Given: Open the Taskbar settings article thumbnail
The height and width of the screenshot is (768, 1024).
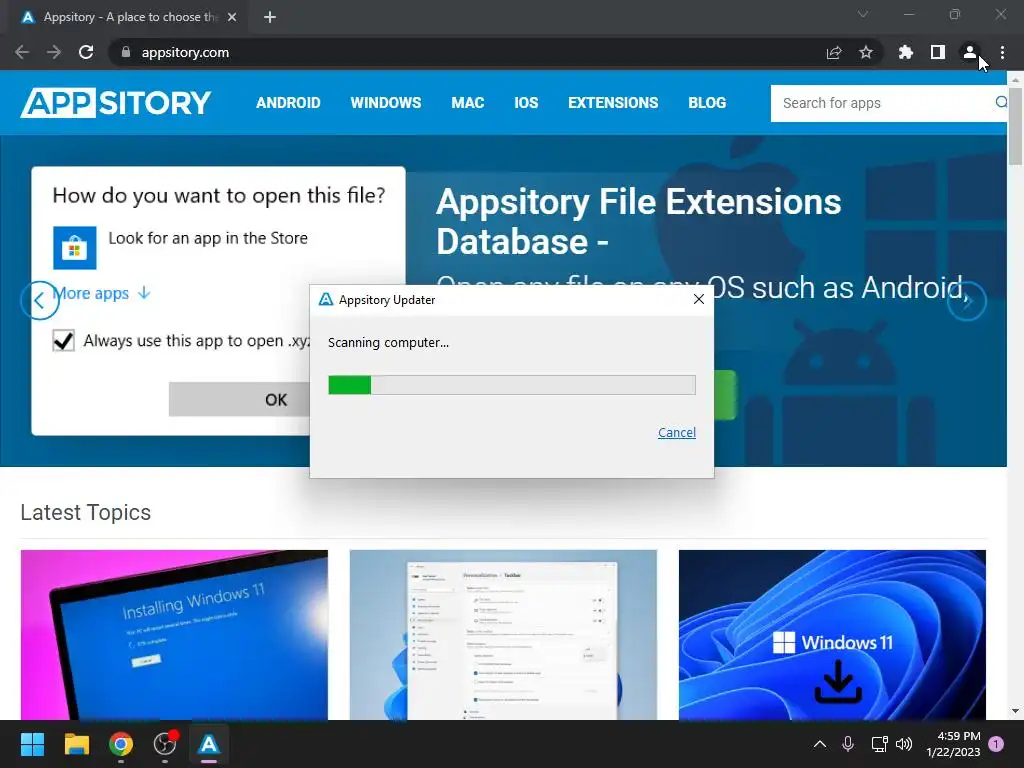Looking at the screenshot, I should (503, 635).
